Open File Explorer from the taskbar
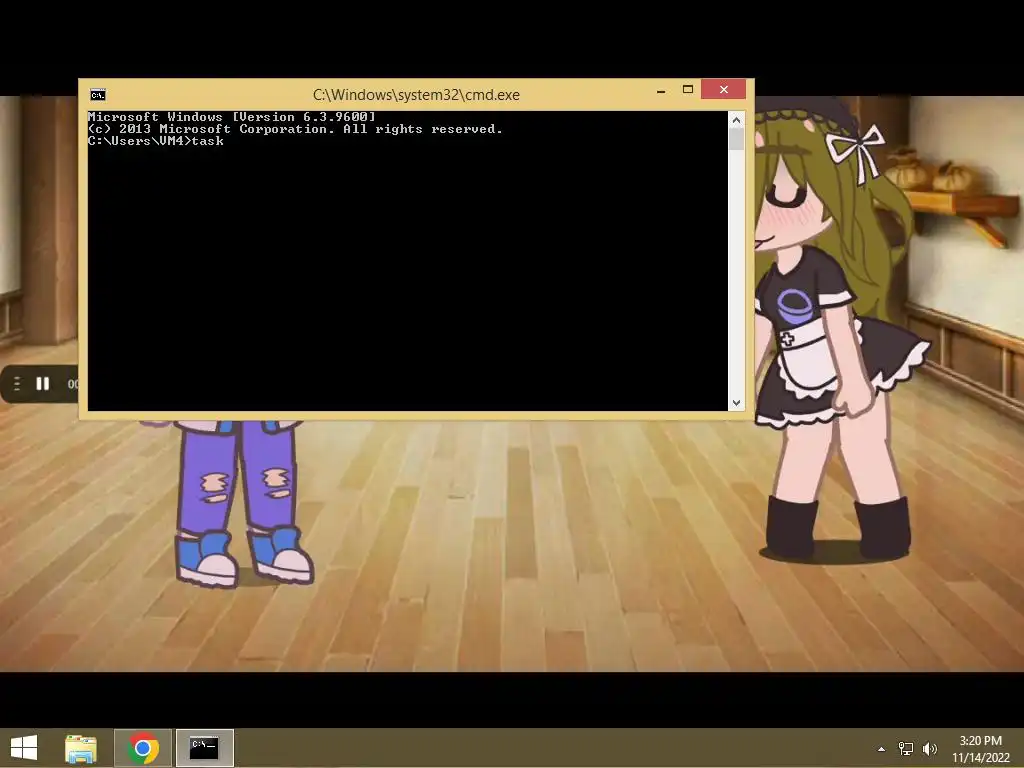The height and width of the screenshot is (768, 1024). [x=81, y=748]
